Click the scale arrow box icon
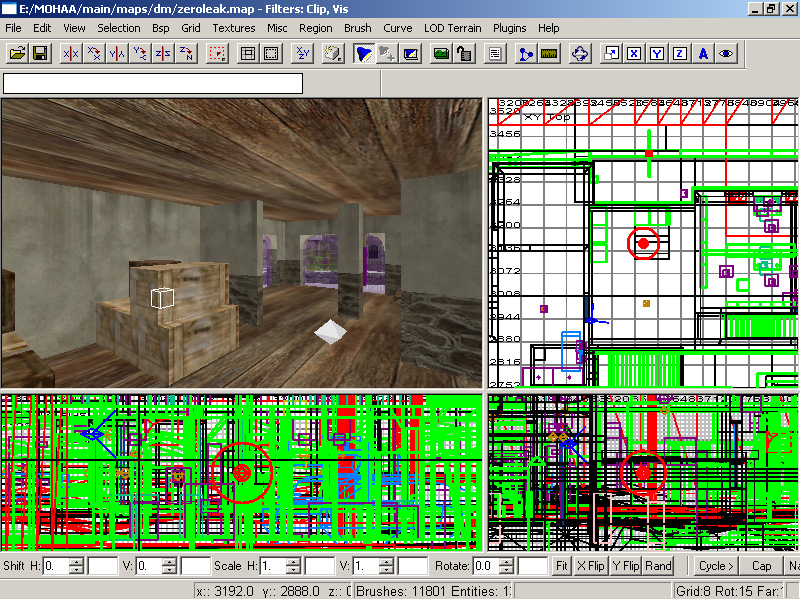 (610, 53)
